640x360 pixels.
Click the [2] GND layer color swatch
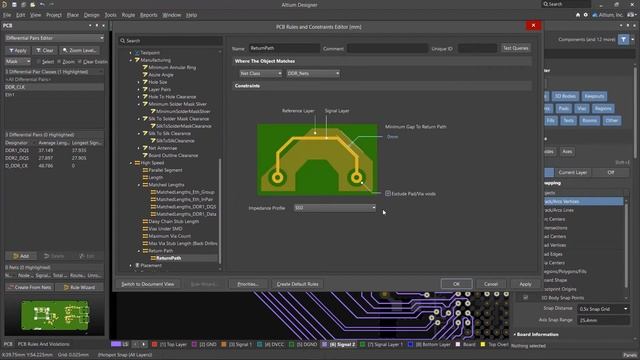(194, 344)
